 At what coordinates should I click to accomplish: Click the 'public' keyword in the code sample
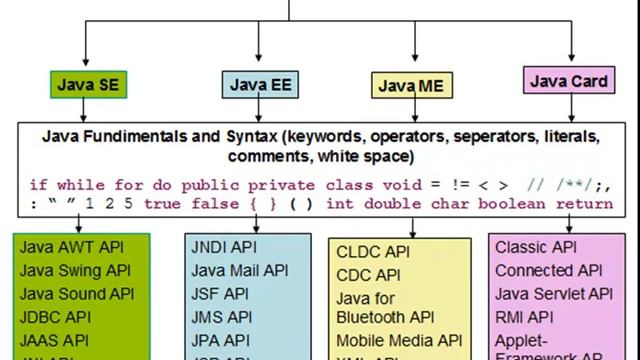click(x=210, y=186)
